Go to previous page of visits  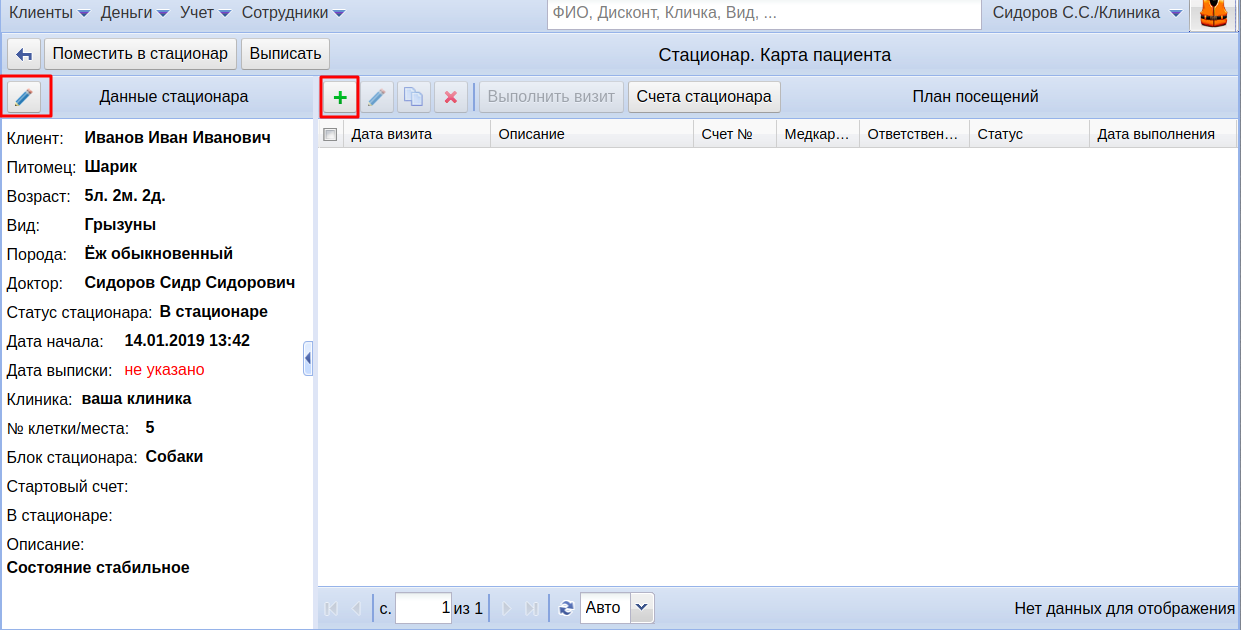(x=356, y=608)
